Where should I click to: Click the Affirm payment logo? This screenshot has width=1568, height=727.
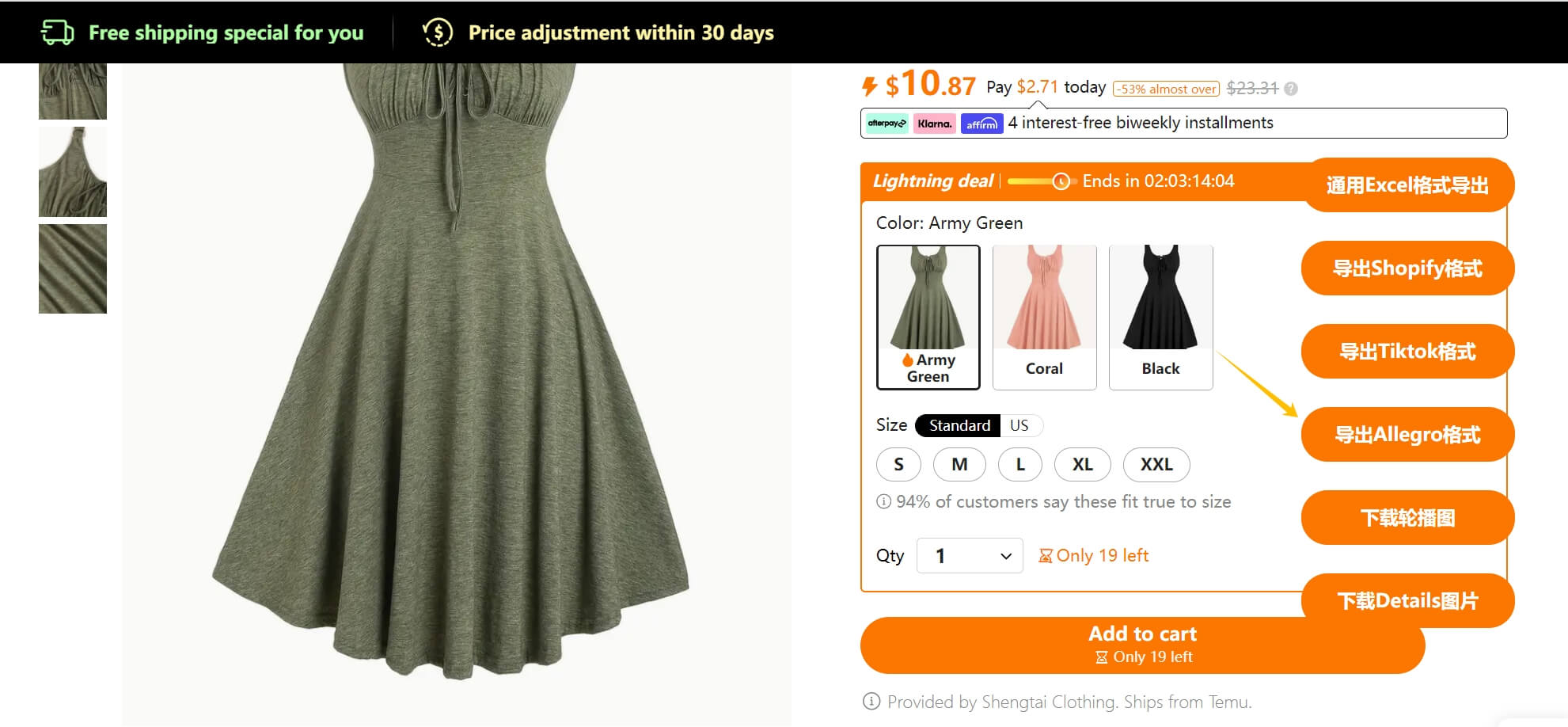[981, 124]
